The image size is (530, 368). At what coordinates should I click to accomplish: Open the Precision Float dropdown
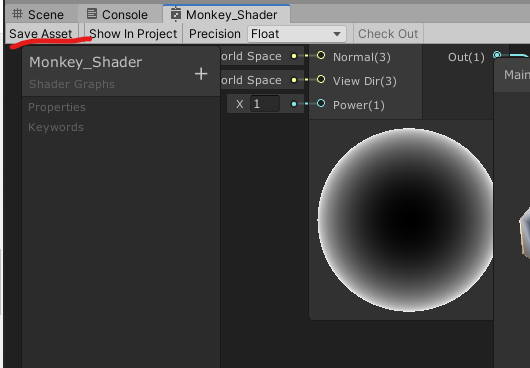(297, 34)
